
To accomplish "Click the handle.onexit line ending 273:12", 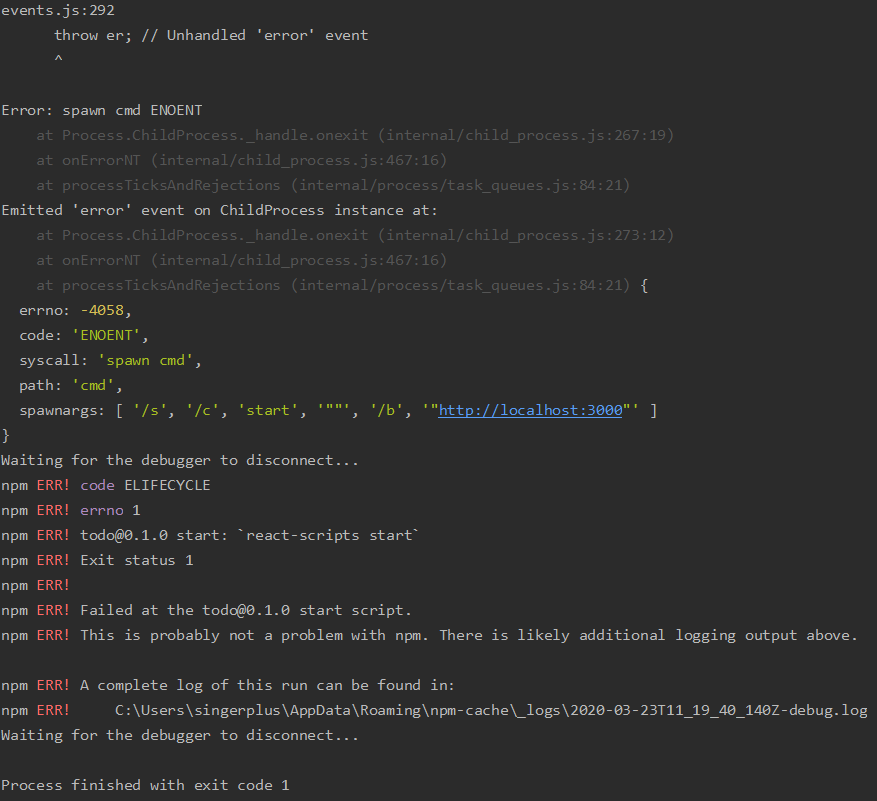I will 355,235.
